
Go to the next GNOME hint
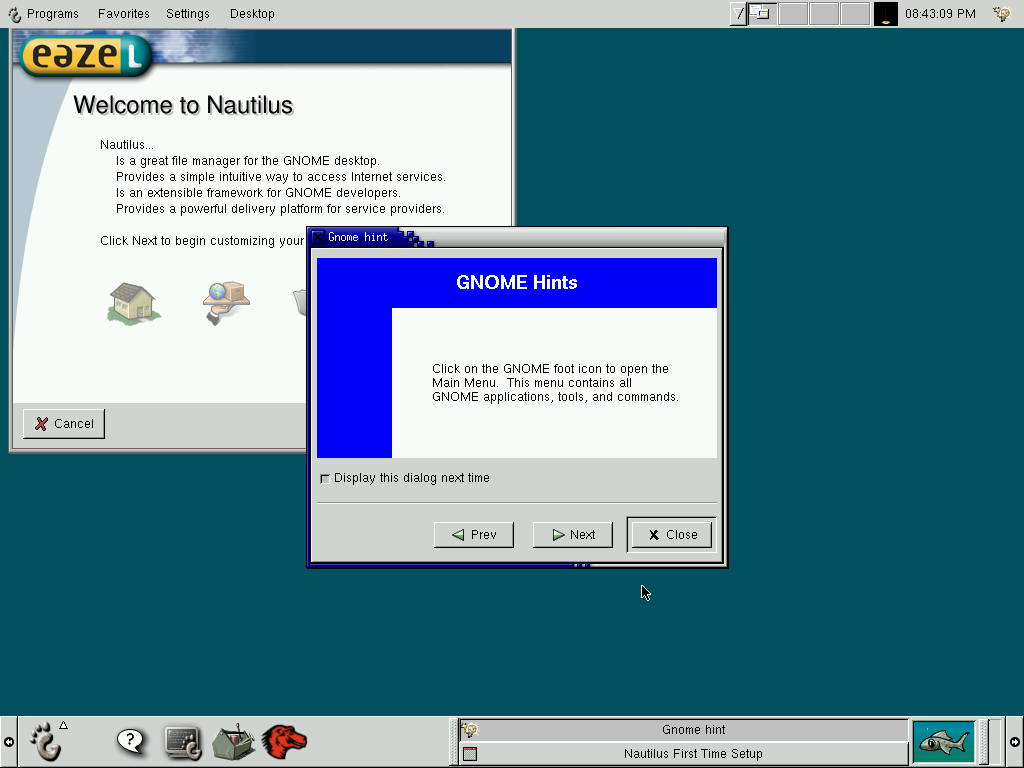click(x=573, y=535)
